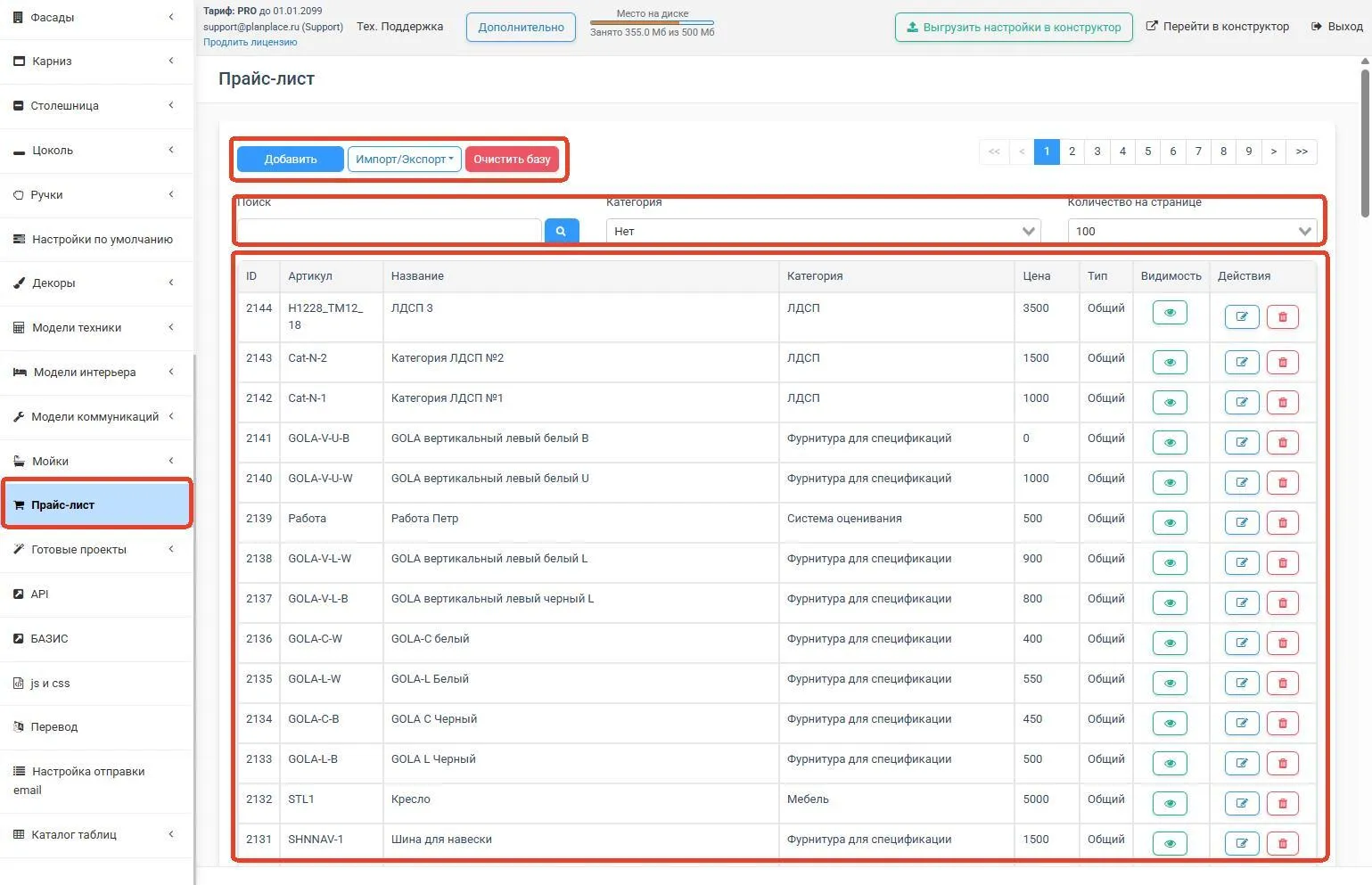The image size is (1372, 885).
Task: Expand the Готовые проекты section
Action: click(96, 550)
